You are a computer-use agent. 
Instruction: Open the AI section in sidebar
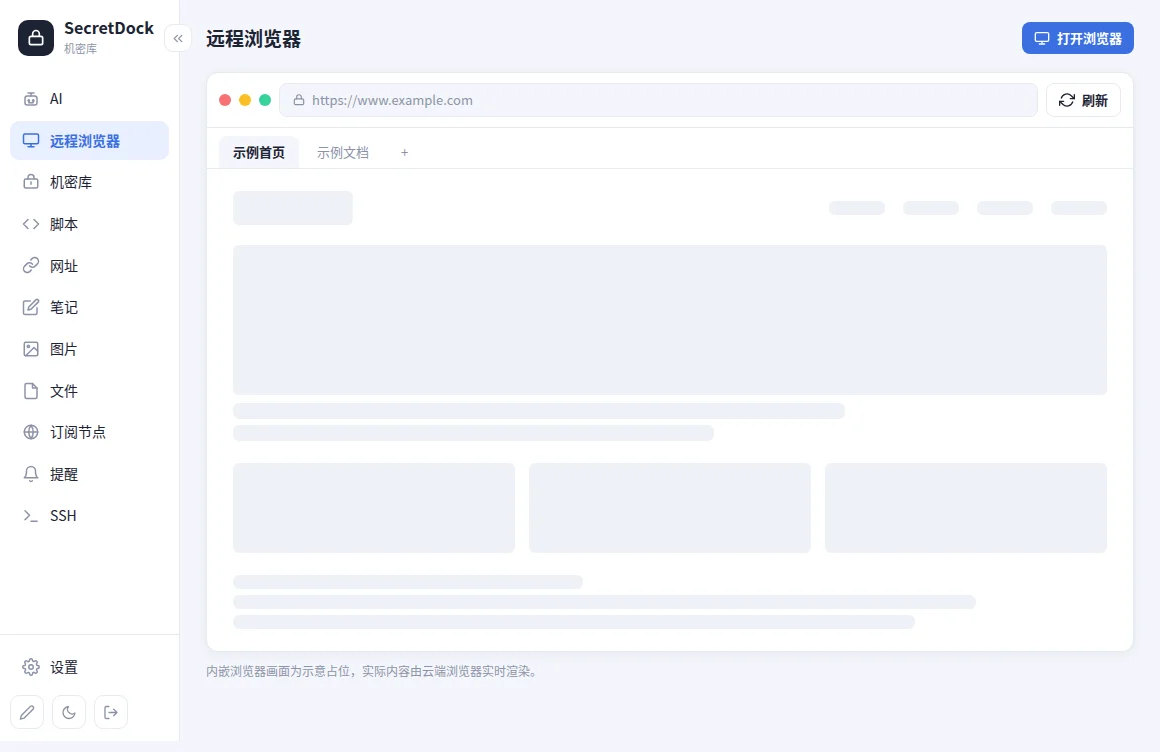[x=90, y=99]
